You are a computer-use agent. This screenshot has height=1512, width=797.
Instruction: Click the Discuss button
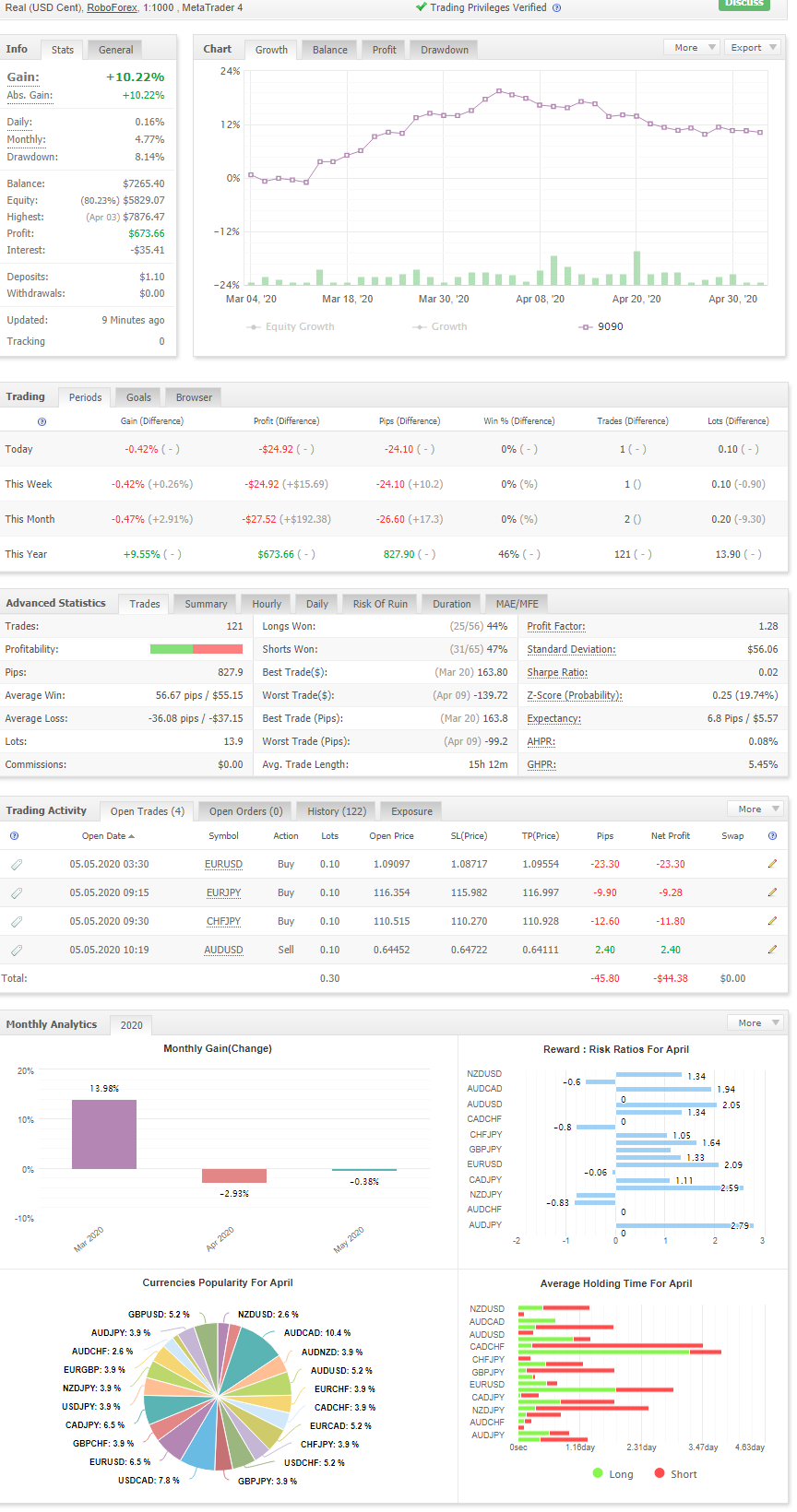pos(743,4)
